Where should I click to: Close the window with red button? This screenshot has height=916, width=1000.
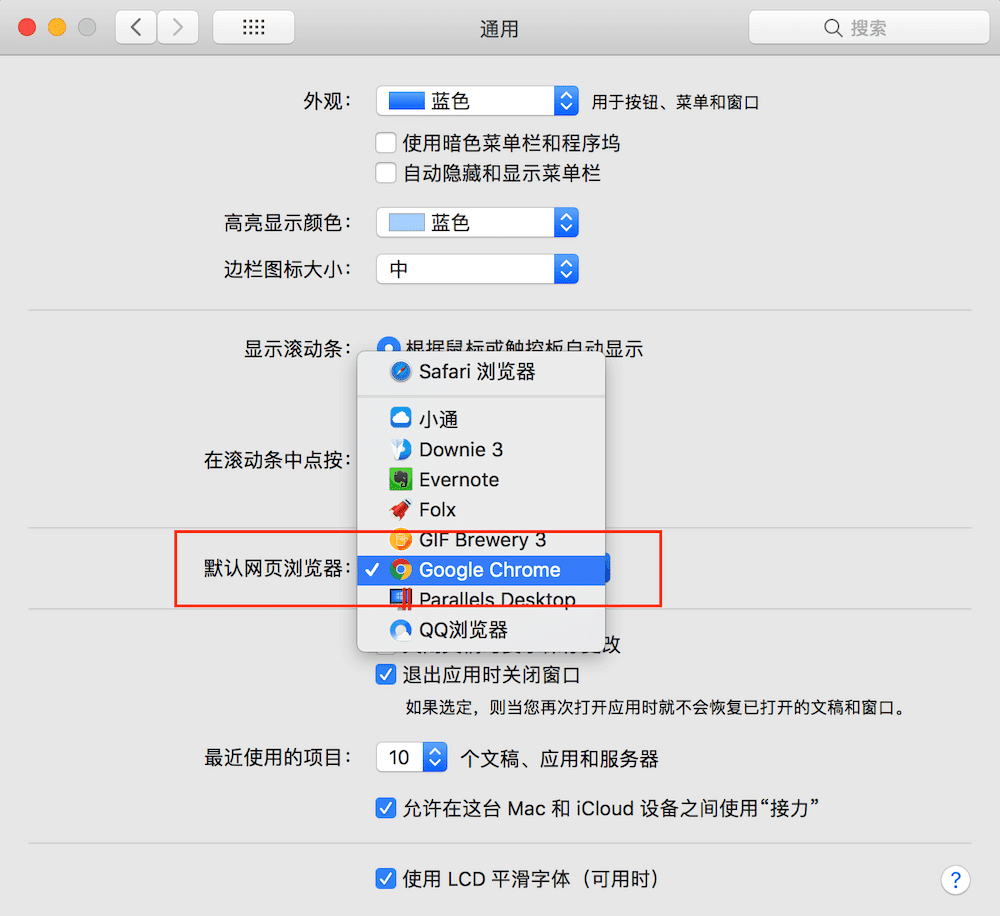[27, 27]
